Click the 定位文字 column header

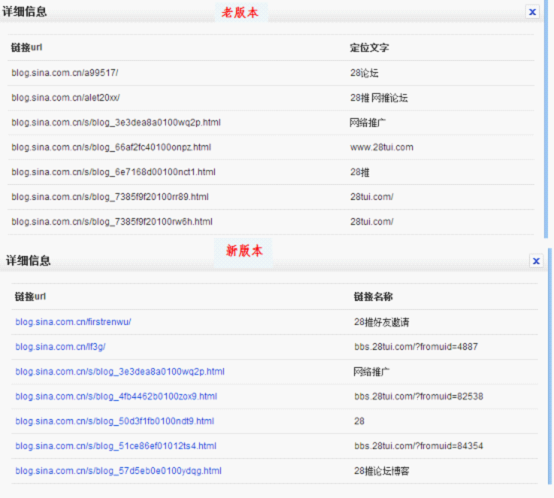[370, 48]
